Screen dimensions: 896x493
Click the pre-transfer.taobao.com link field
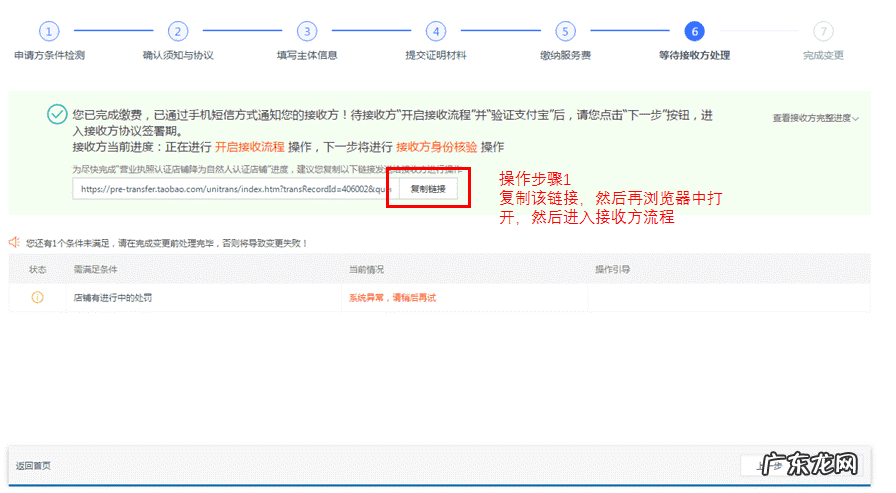click(x=235, y=189)
